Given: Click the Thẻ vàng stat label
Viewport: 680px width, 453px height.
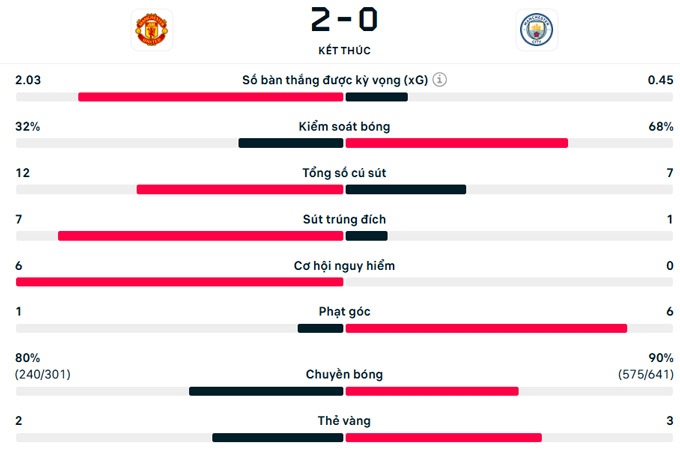Looking at the screenshot, I should (x=345, y=421).
